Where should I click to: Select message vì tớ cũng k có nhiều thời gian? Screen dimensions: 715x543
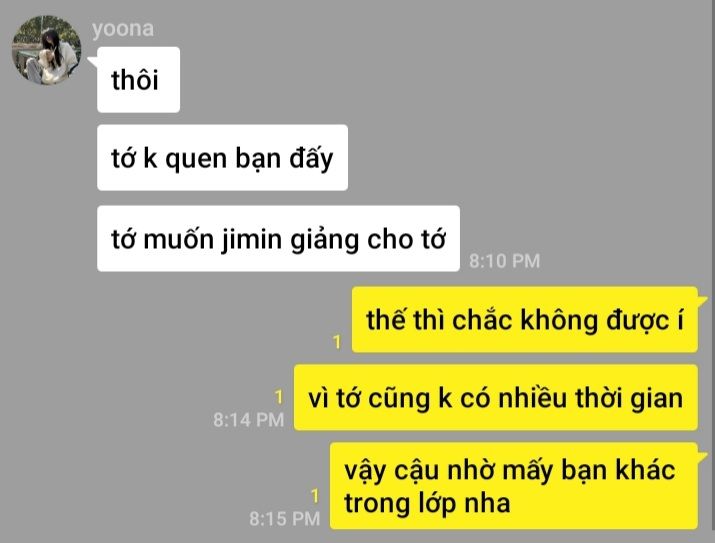coord(496,398)
